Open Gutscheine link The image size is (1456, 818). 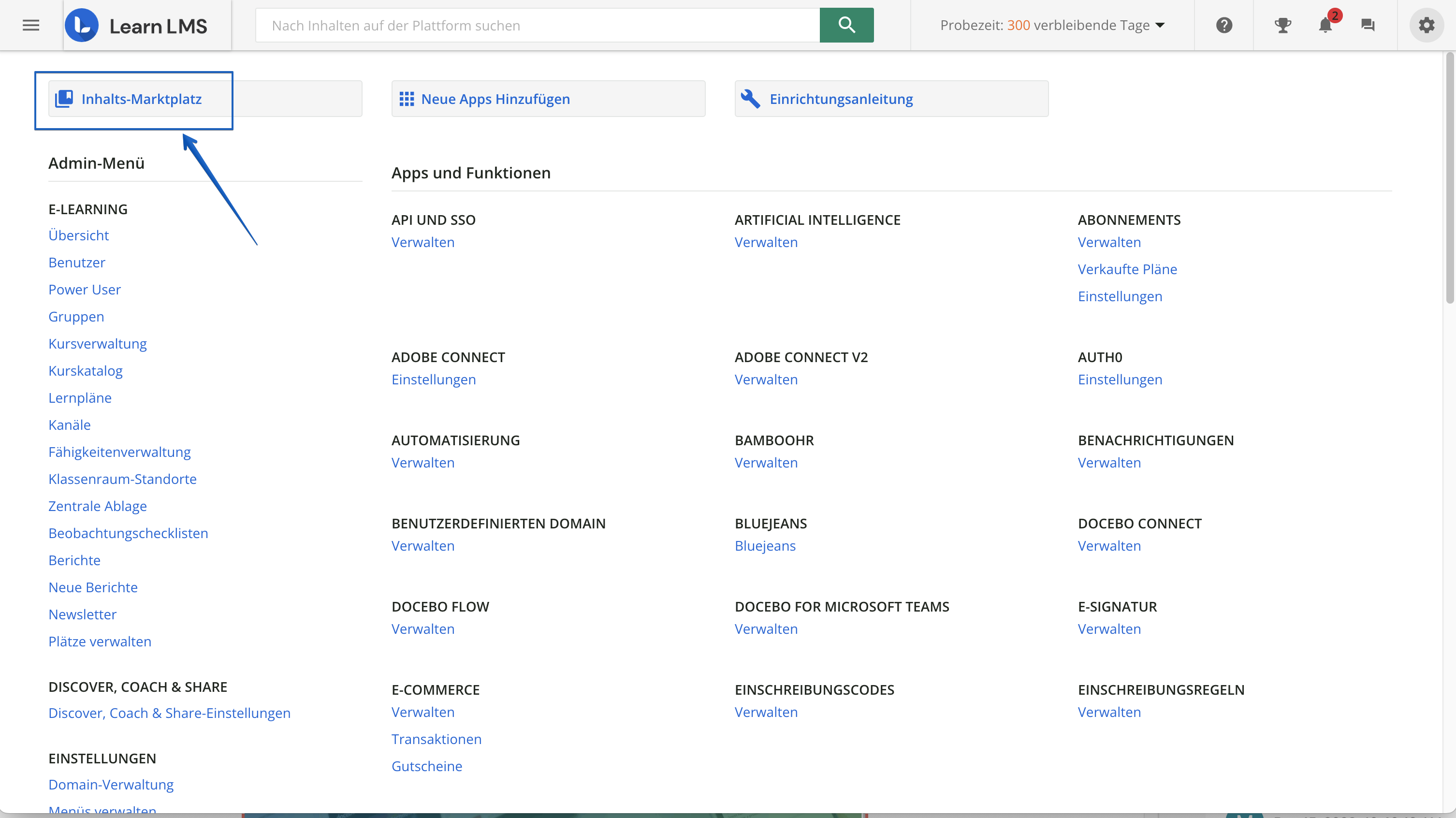[x=427, y=766]
